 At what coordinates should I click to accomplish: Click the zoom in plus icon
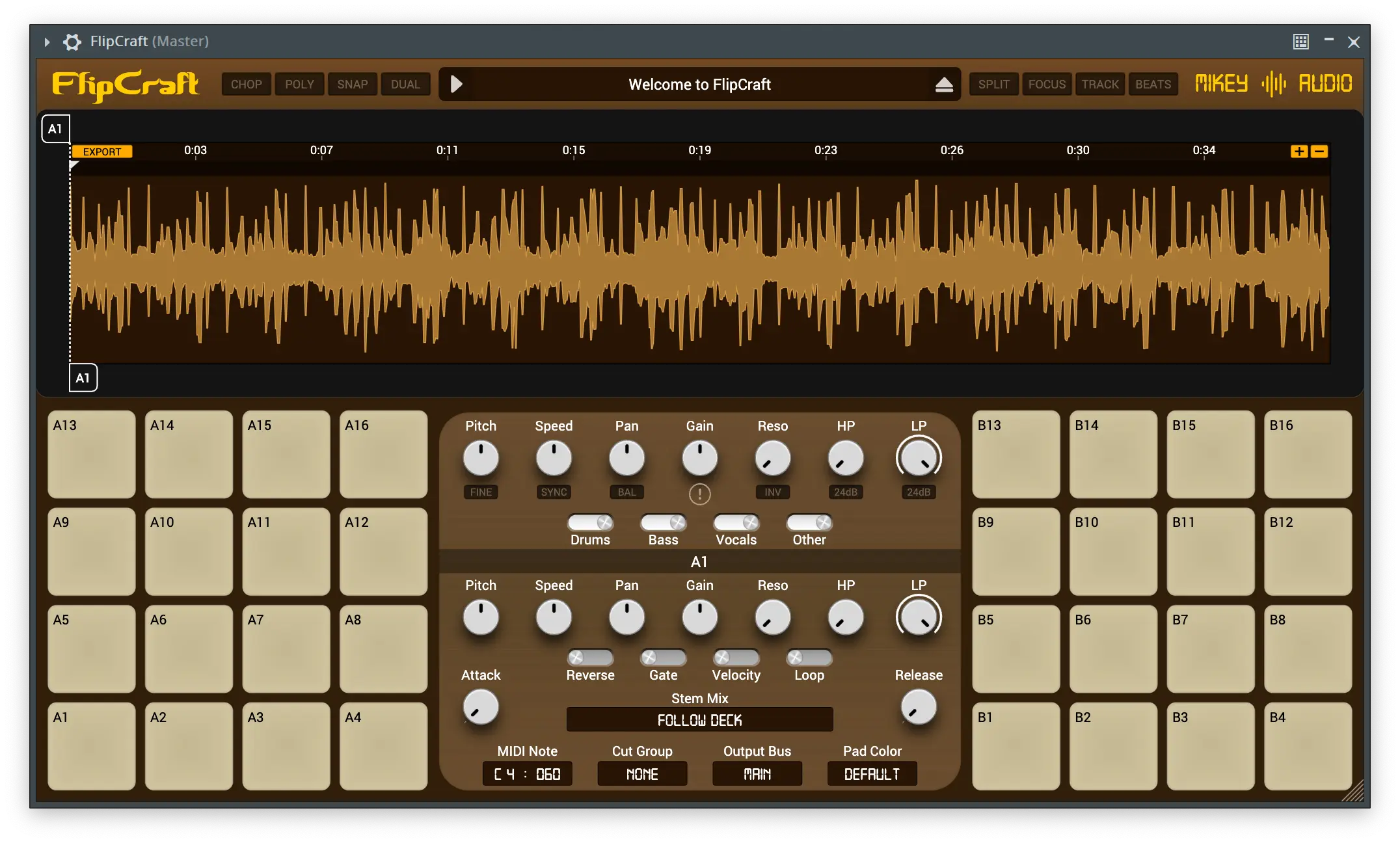(x=1299, y=152)
